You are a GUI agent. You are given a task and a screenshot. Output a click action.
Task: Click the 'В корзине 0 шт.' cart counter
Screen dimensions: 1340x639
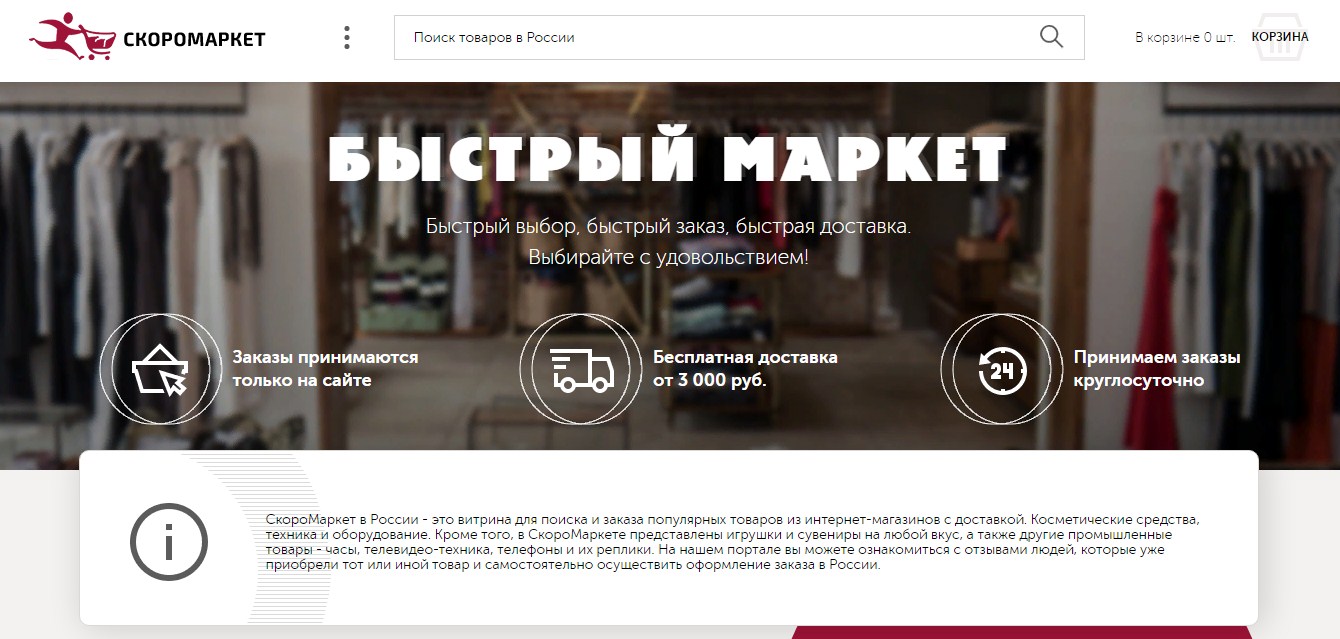(1185, 37)
